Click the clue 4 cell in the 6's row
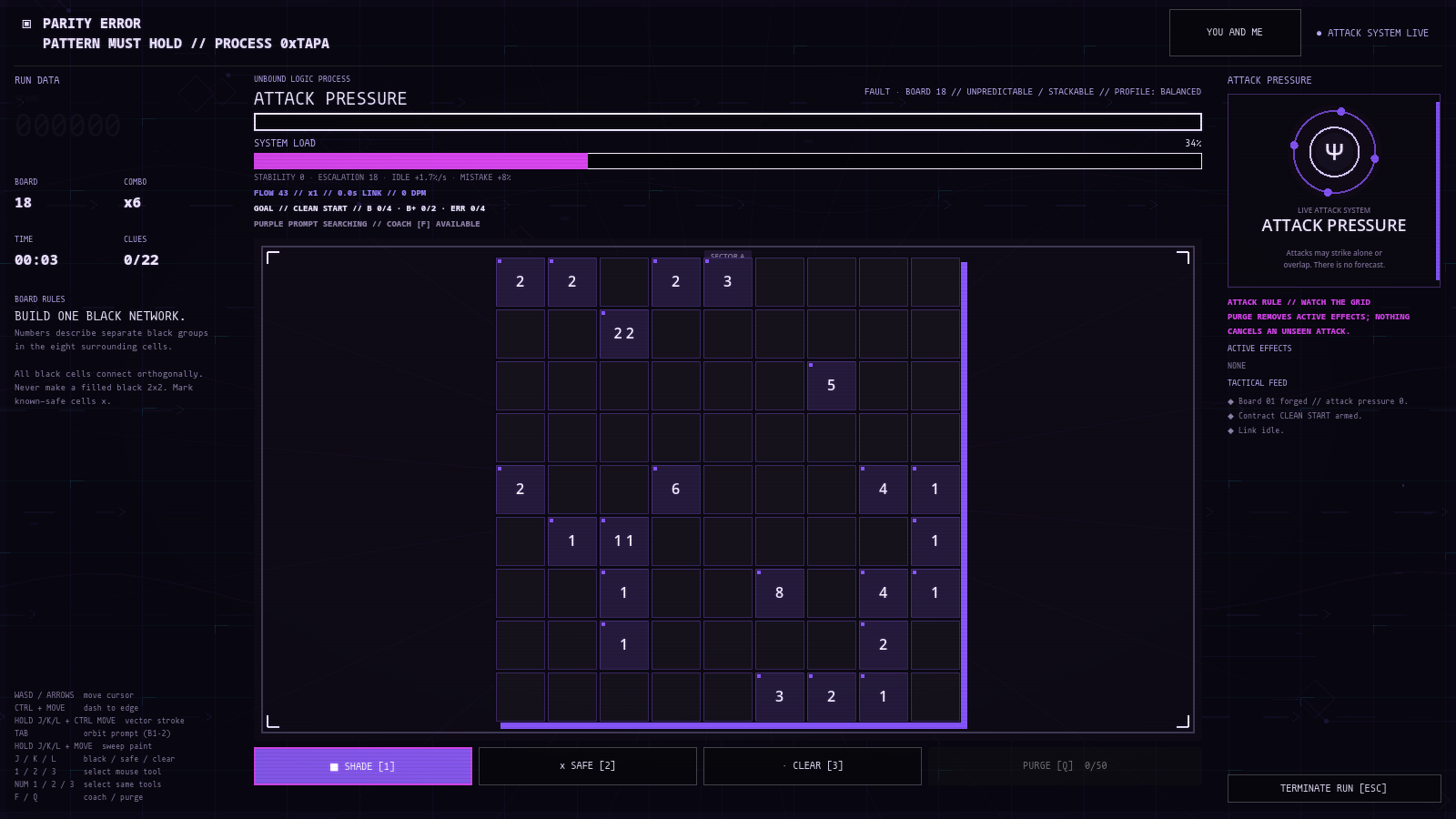Viewport: 1456px width, 819px height. coord(884,490)
